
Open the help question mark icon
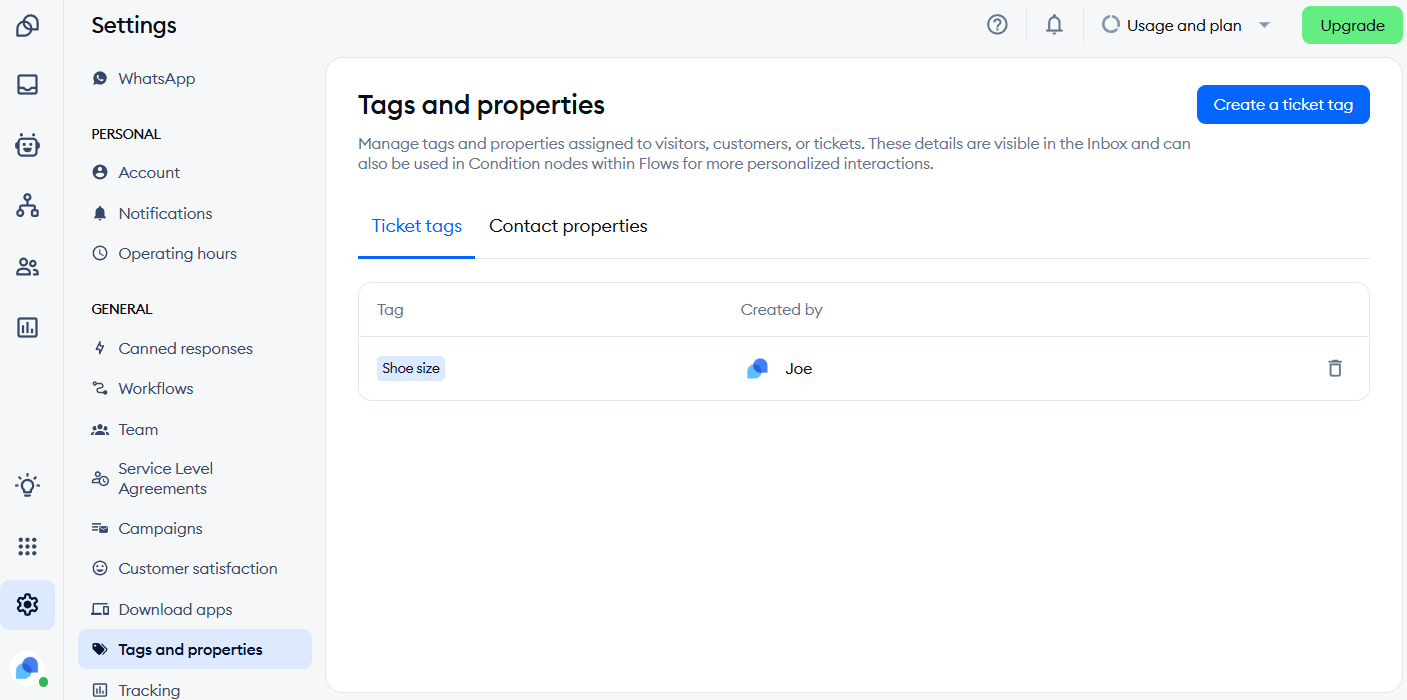tap(997, 25)
